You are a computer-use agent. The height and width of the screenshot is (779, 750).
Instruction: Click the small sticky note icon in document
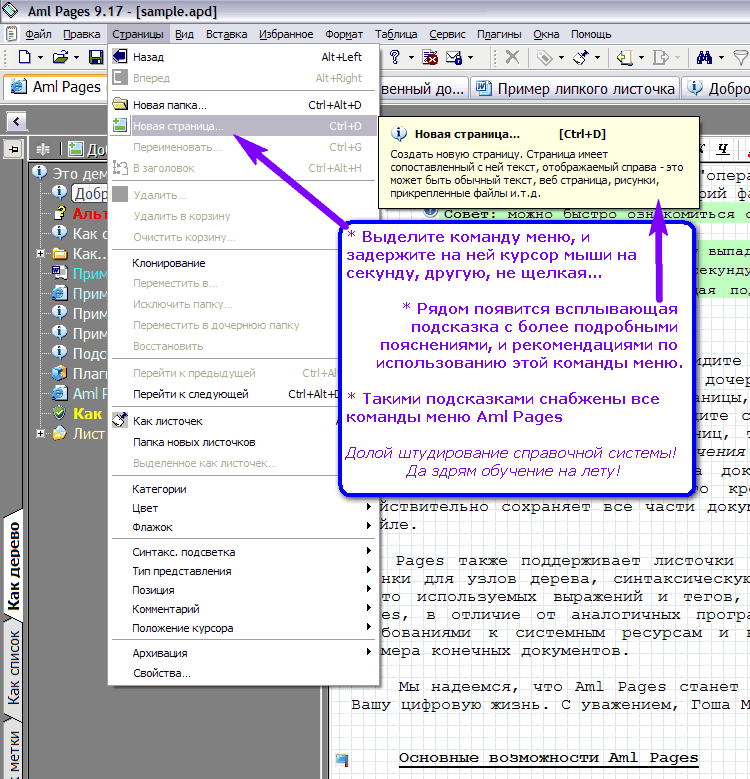coord(342,759)
